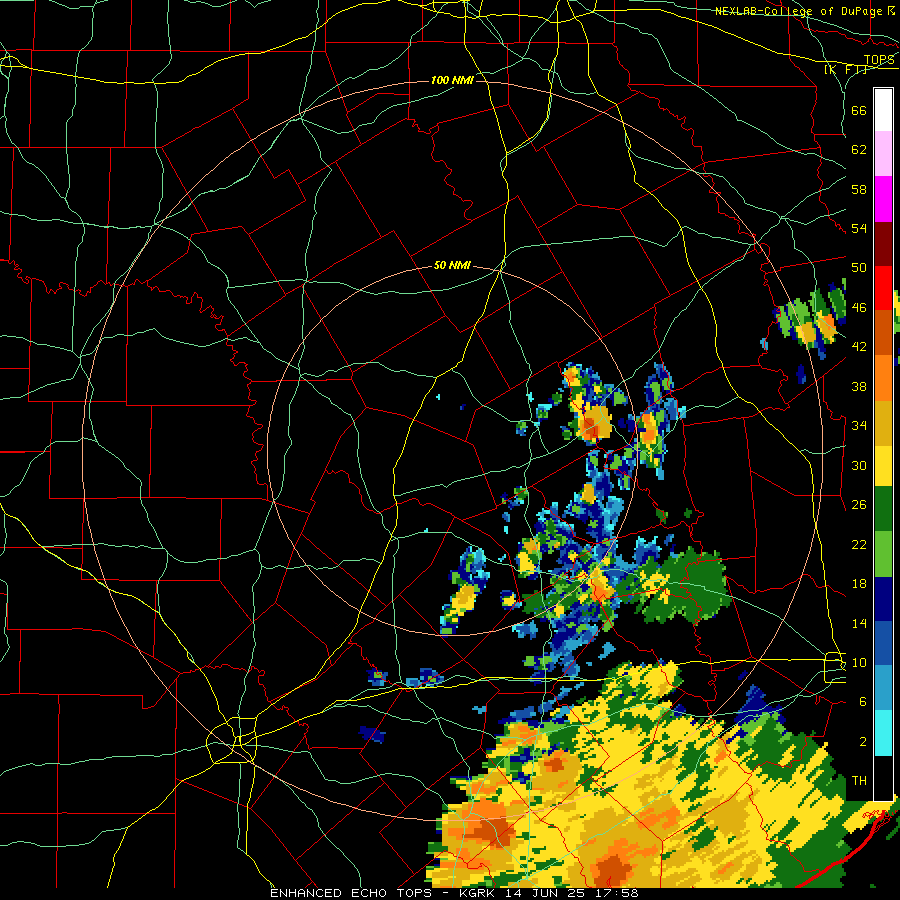The height and width of the screenshot is (900, 900).
Task: Select the light pink swatch on the color scale
Action: point(883,154)
